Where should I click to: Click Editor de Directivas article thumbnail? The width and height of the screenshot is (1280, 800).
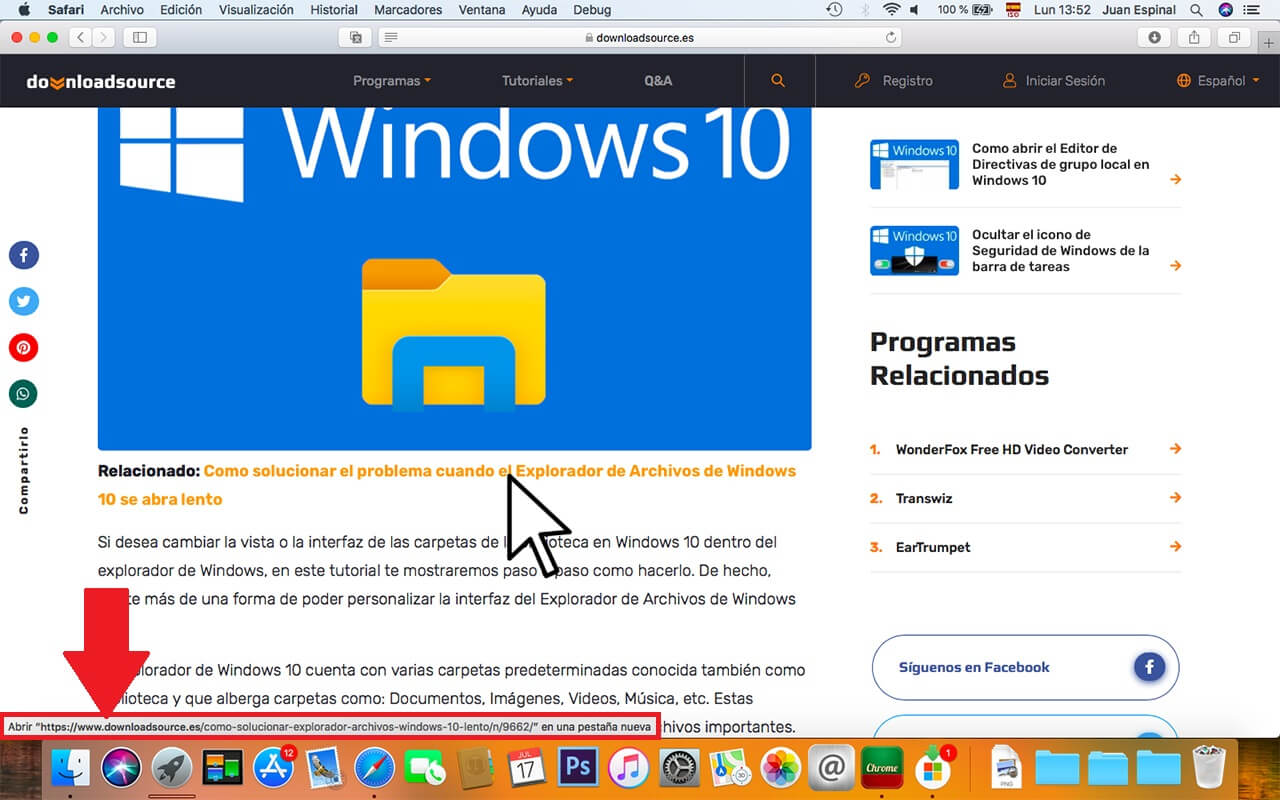(x=914, y=164)
